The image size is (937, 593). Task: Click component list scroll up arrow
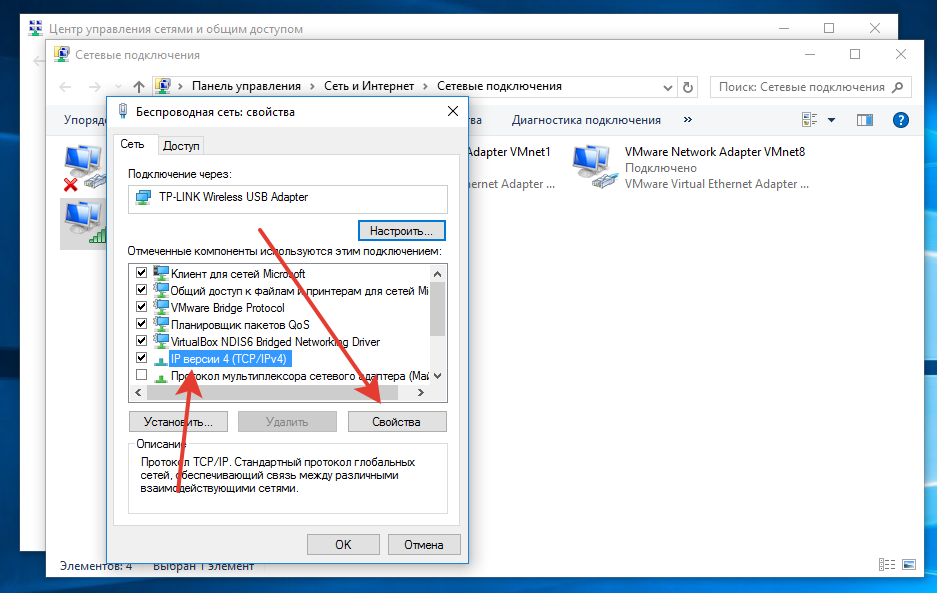[x=437, y=274]
